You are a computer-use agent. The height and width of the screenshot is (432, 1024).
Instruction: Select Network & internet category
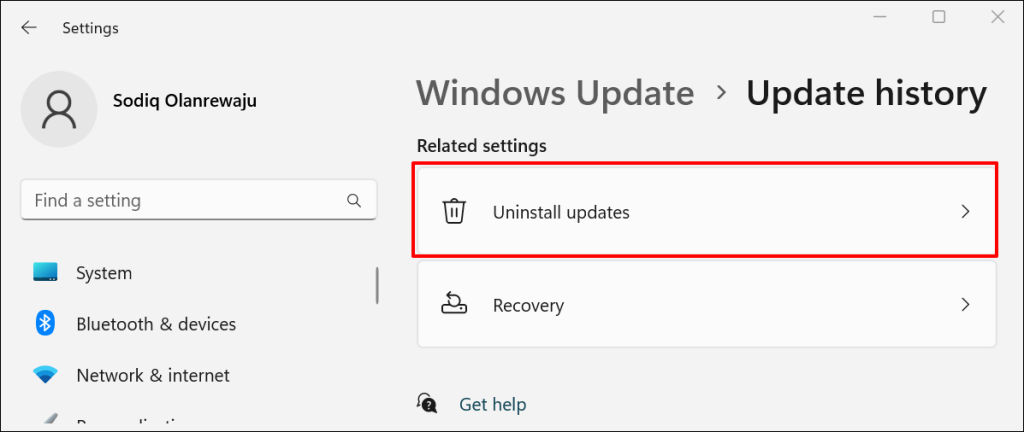(x=153, y=376)
